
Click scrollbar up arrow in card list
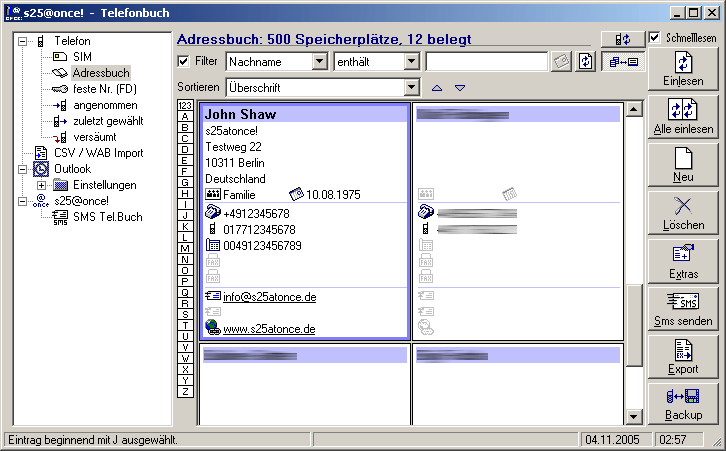633,109
